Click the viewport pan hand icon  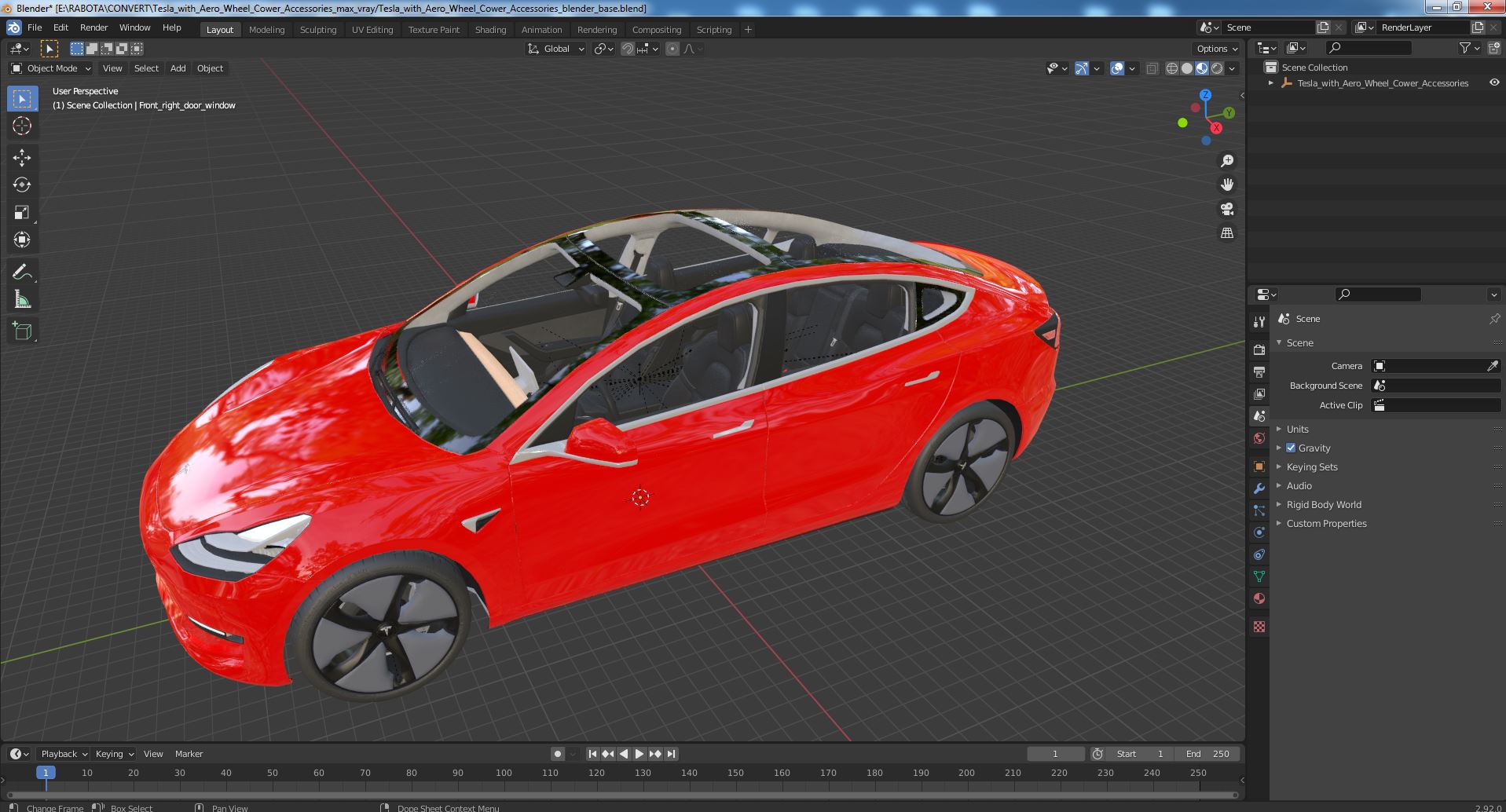coord(1226,185)
